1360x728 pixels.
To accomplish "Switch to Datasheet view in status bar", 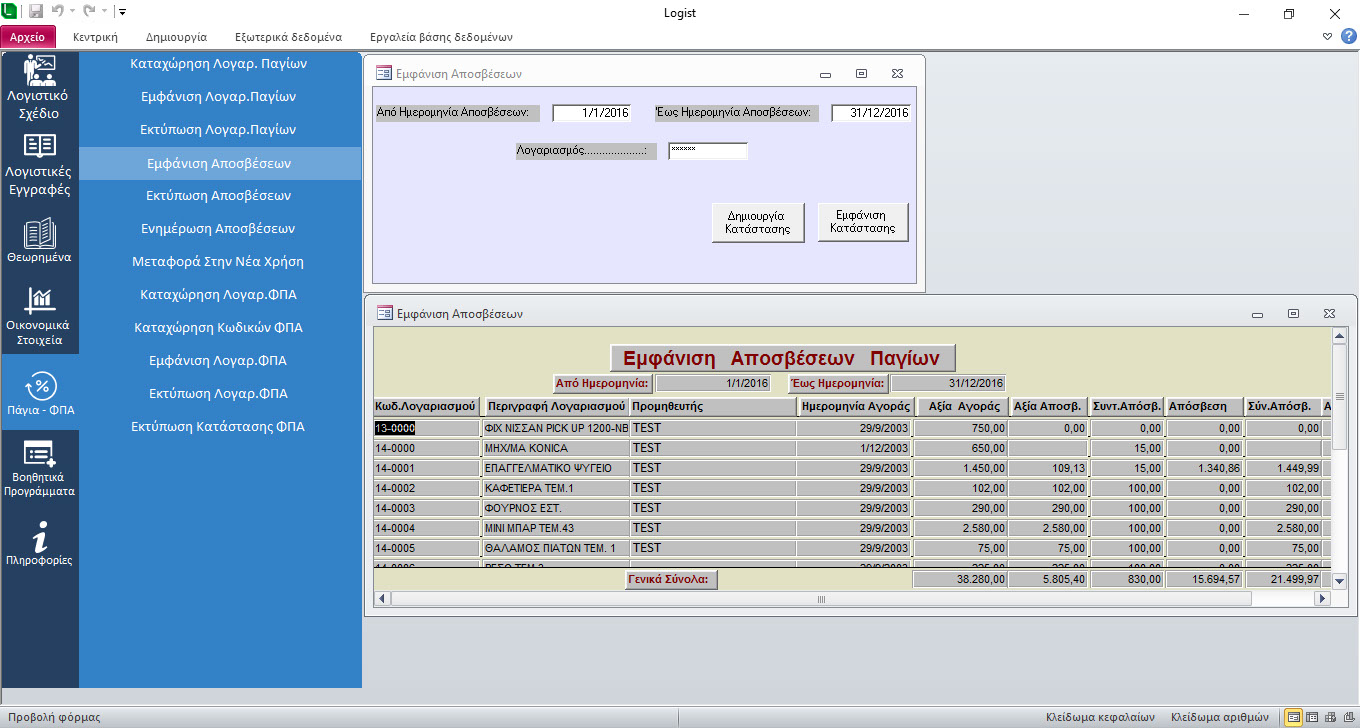I will (x=1312, y=717).
